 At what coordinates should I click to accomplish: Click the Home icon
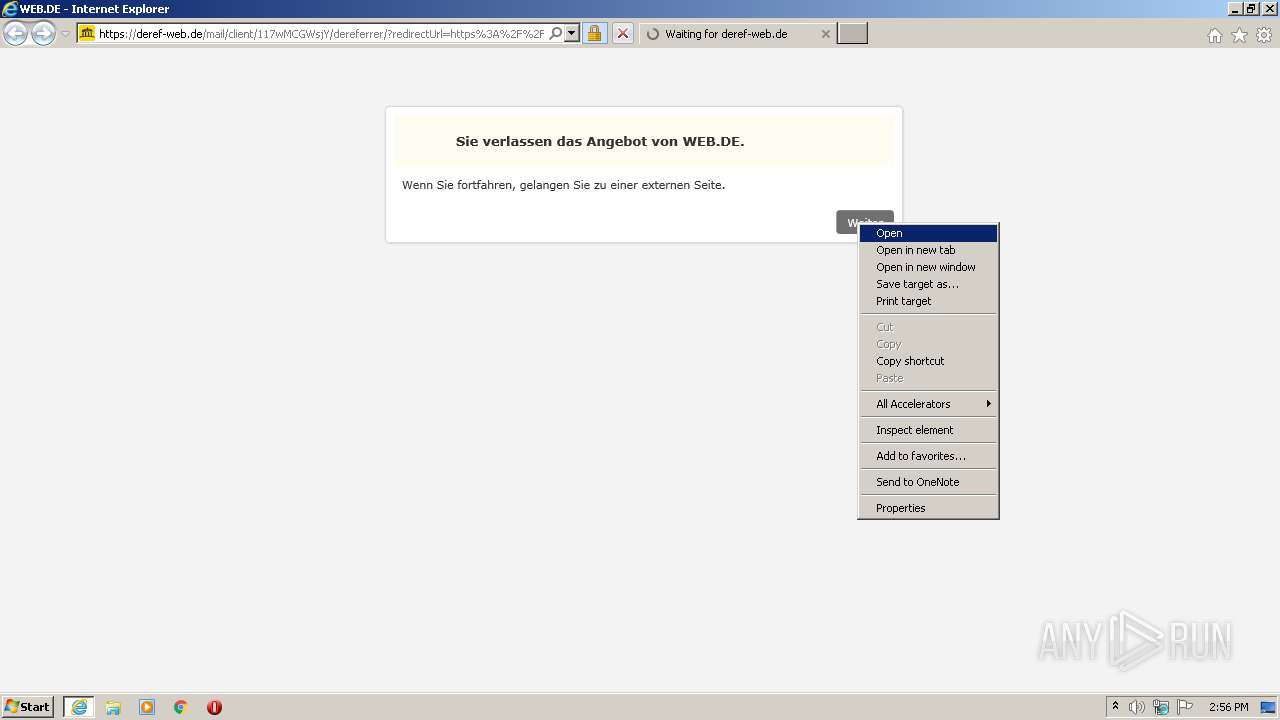1214,35
